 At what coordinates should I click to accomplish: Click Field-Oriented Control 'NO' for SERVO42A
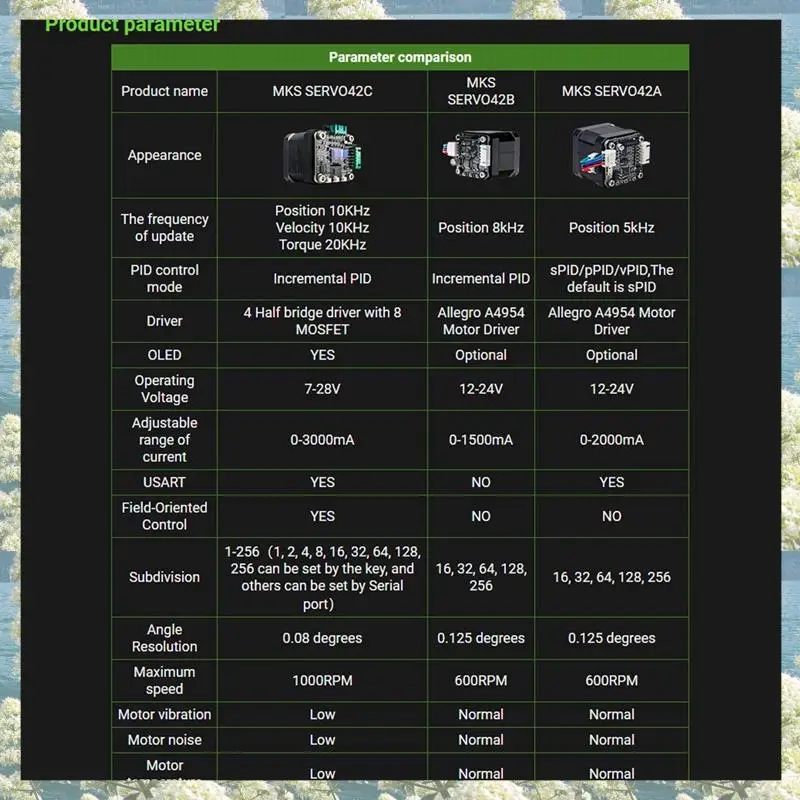(611, 516)
